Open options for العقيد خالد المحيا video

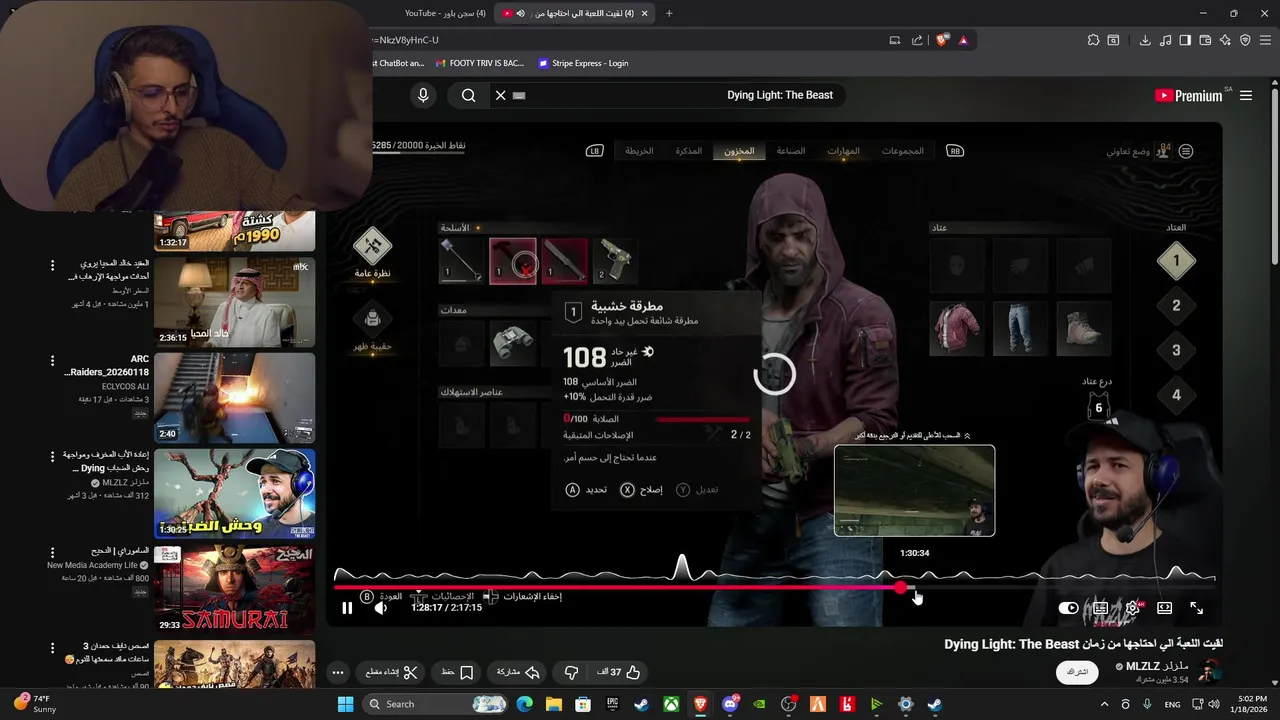(x=52, y=265)
